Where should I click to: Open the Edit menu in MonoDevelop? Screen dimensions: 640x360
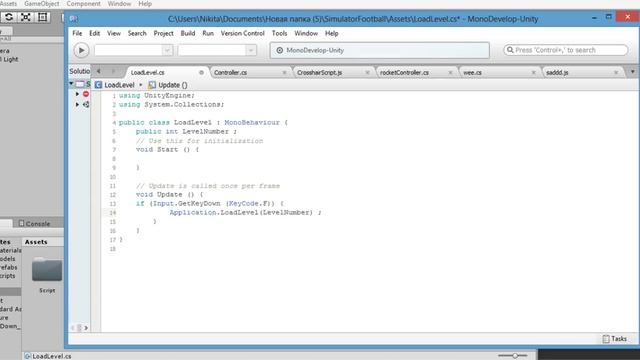[94, 33]
